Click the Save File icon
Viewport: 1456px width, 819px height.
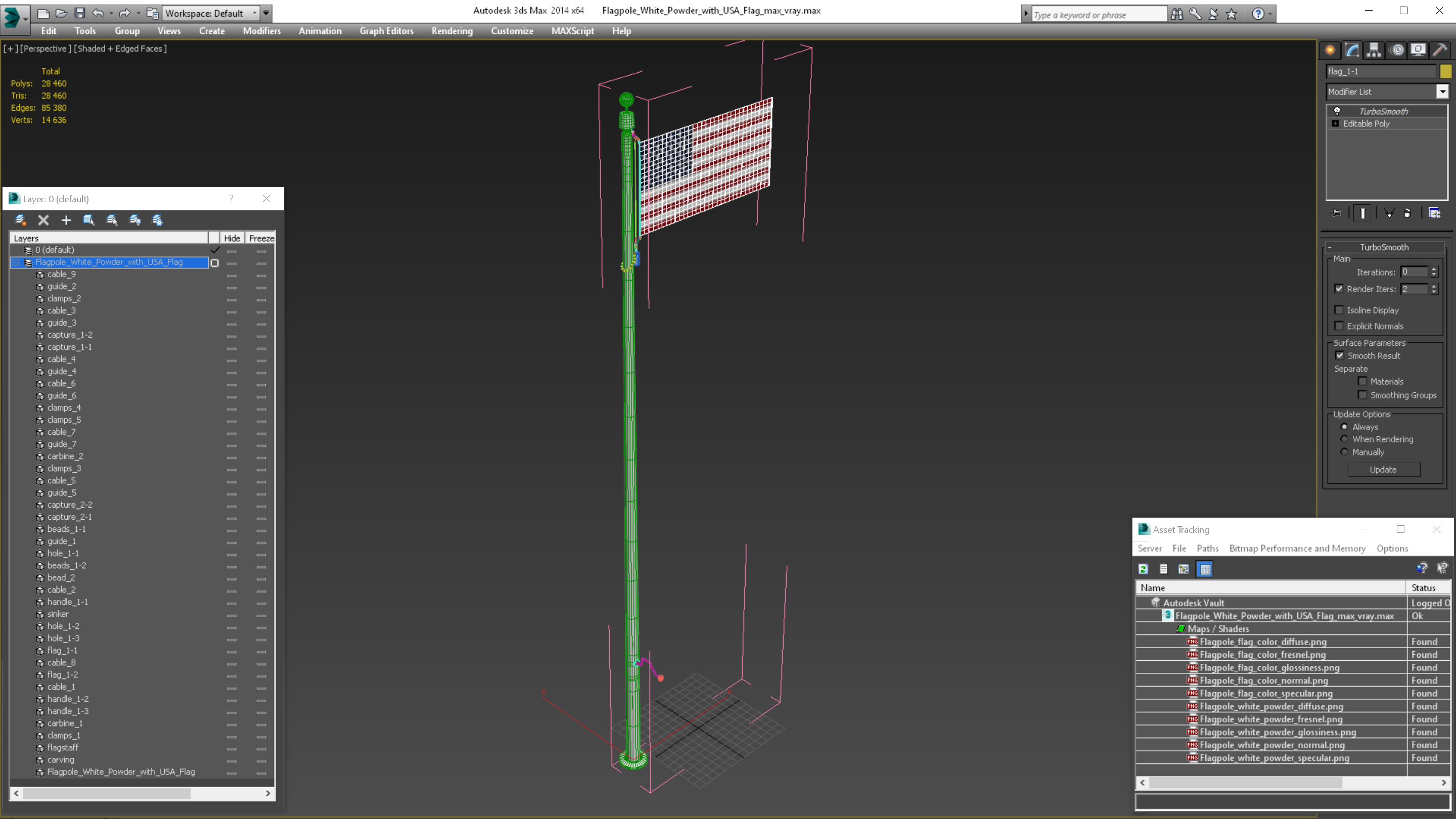pyautogui.click(x=80, y=13)
